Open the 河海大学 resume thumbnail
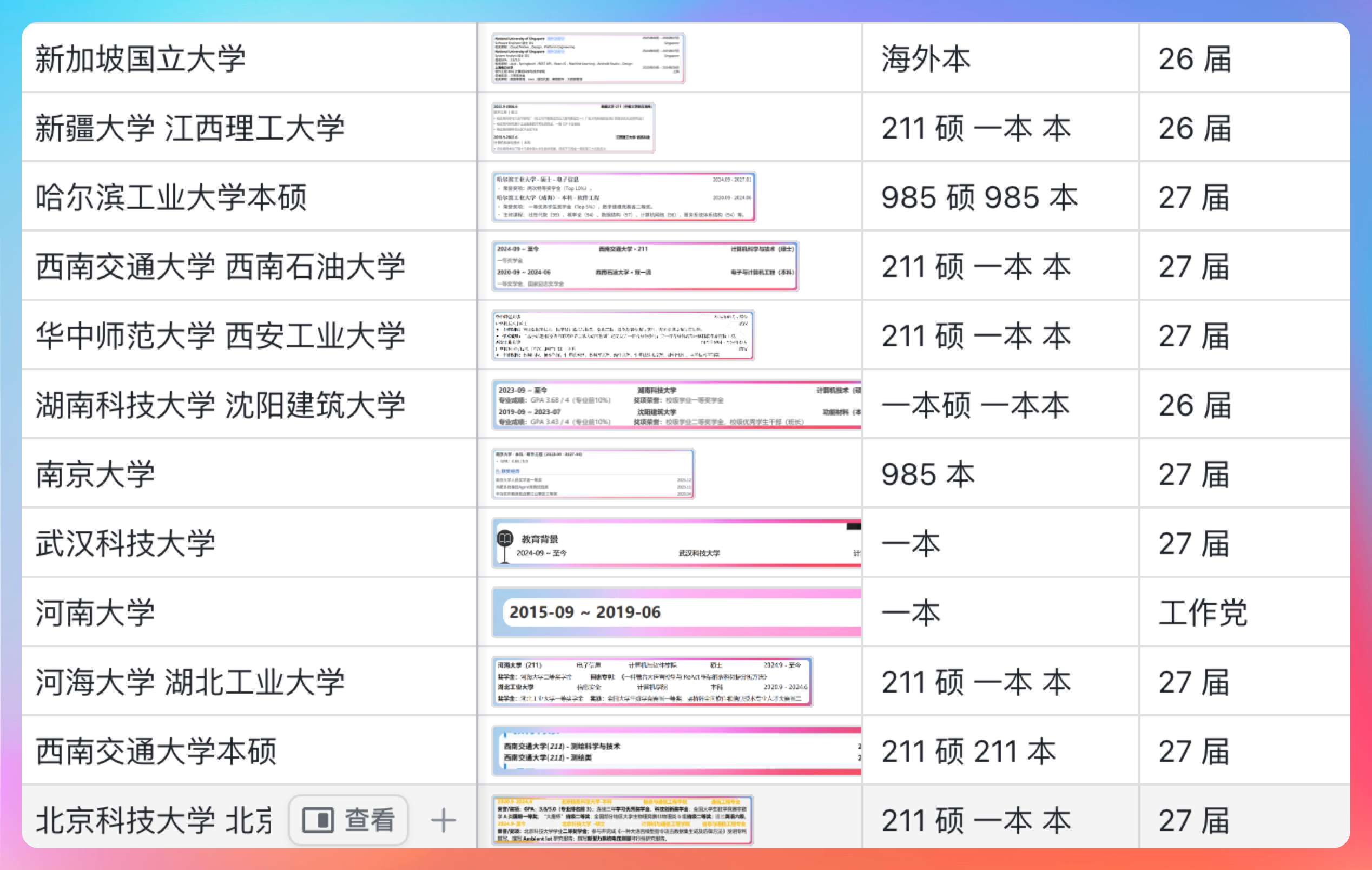Screen dimensions: 1372x870 (x=652, y=681)
